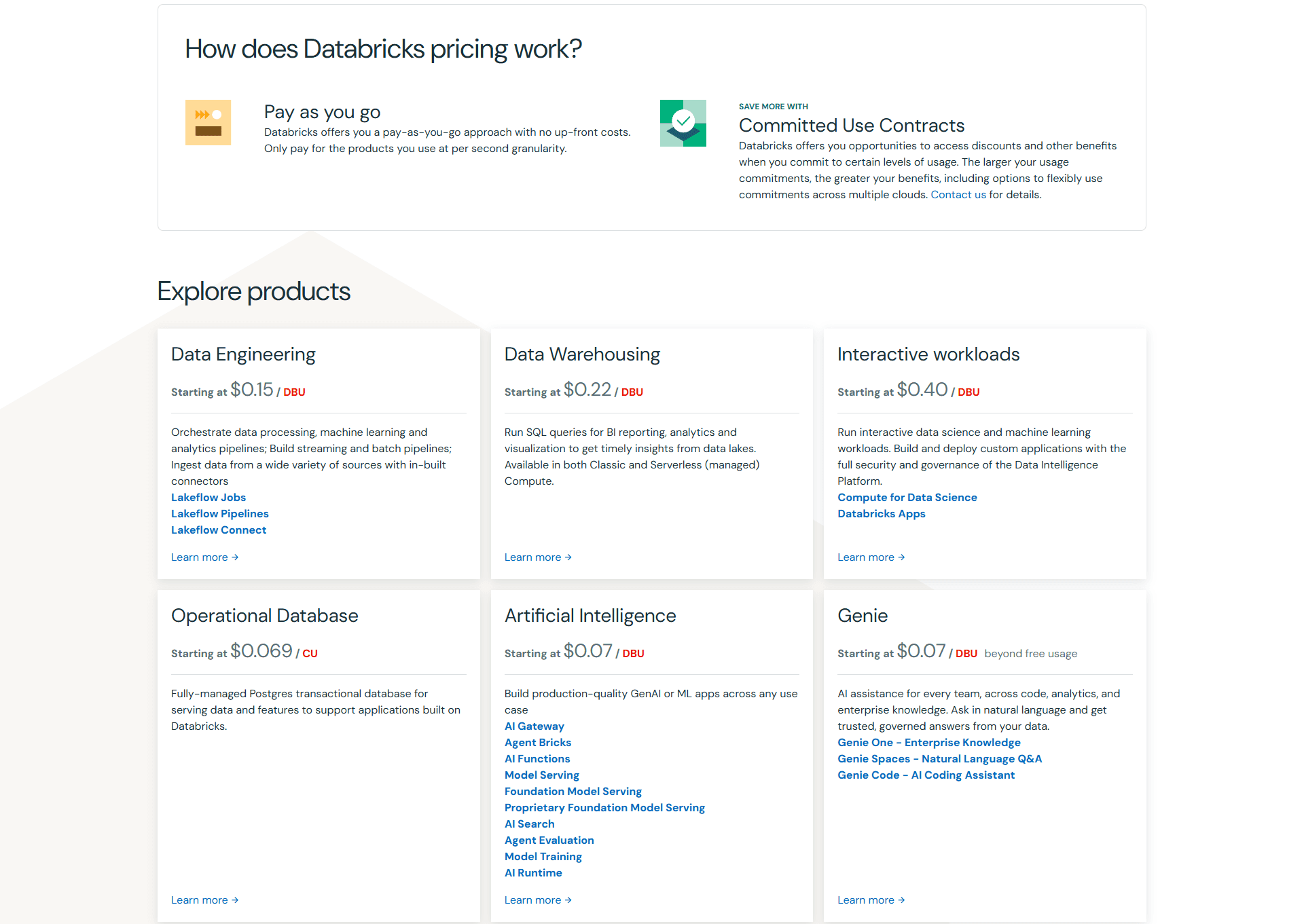Open the Model Serving link
Image resolution: width=1304 pixels, height=924 pixels.
coord(542,775)
